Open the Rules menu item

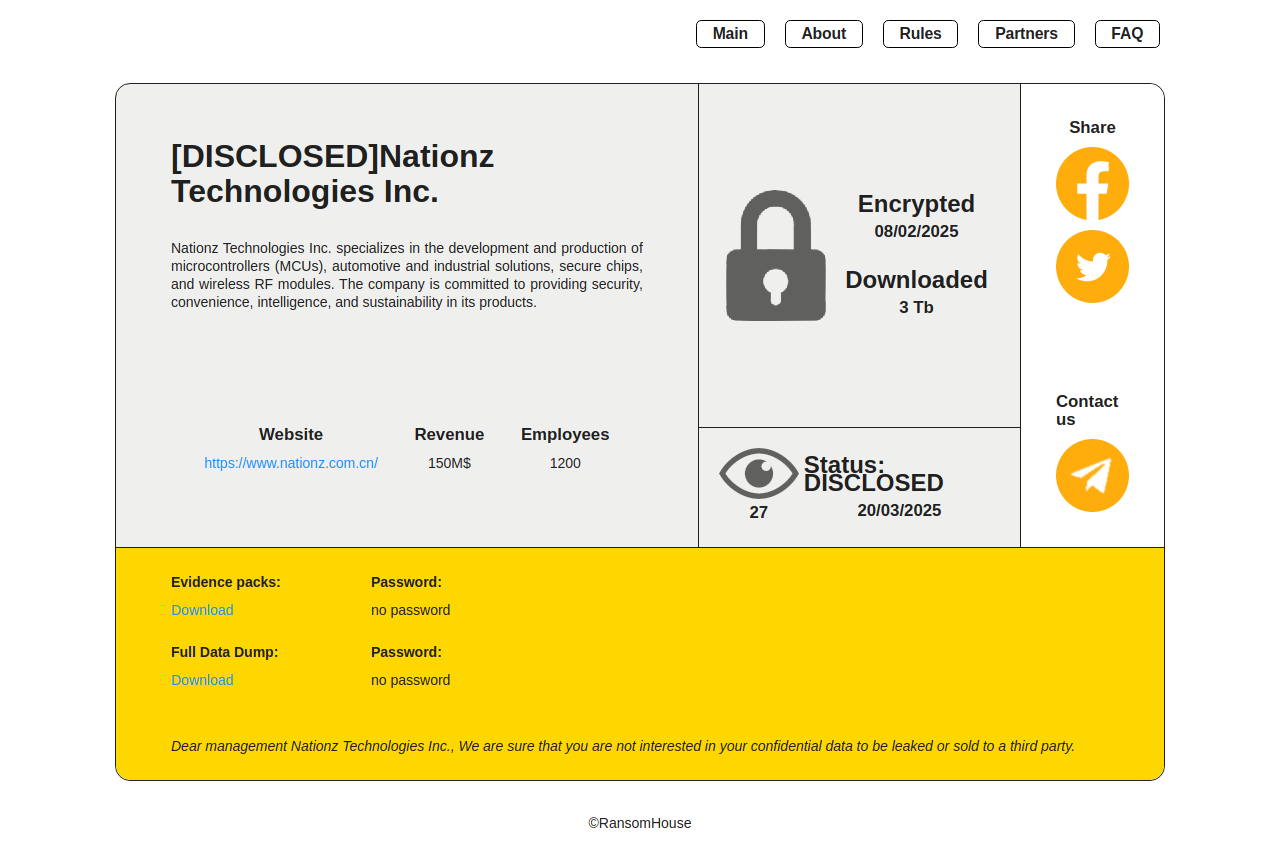(x=920, y=34)
